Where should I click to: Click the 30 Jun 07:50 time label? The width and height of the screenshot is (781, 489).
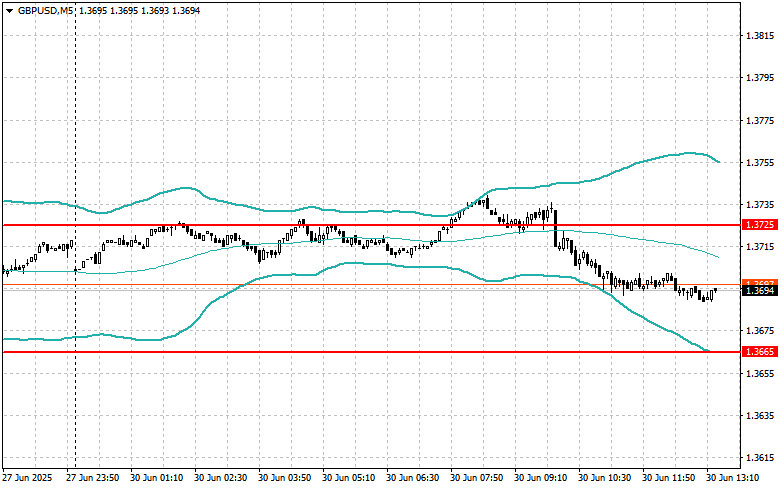coord(477,478)
